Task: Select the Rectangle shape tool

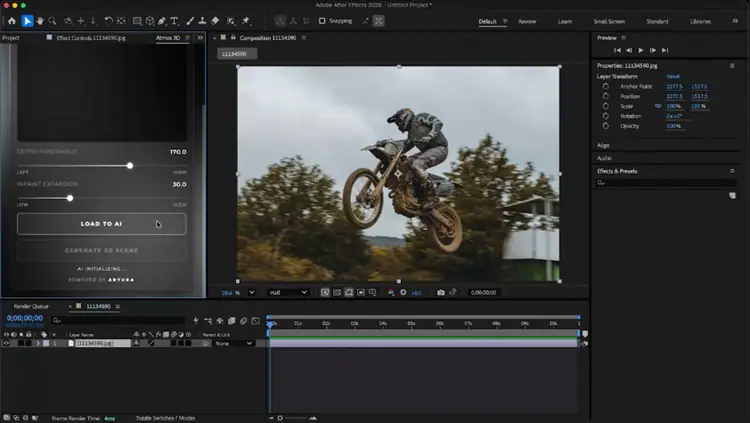Action: (x=137, y=21)
